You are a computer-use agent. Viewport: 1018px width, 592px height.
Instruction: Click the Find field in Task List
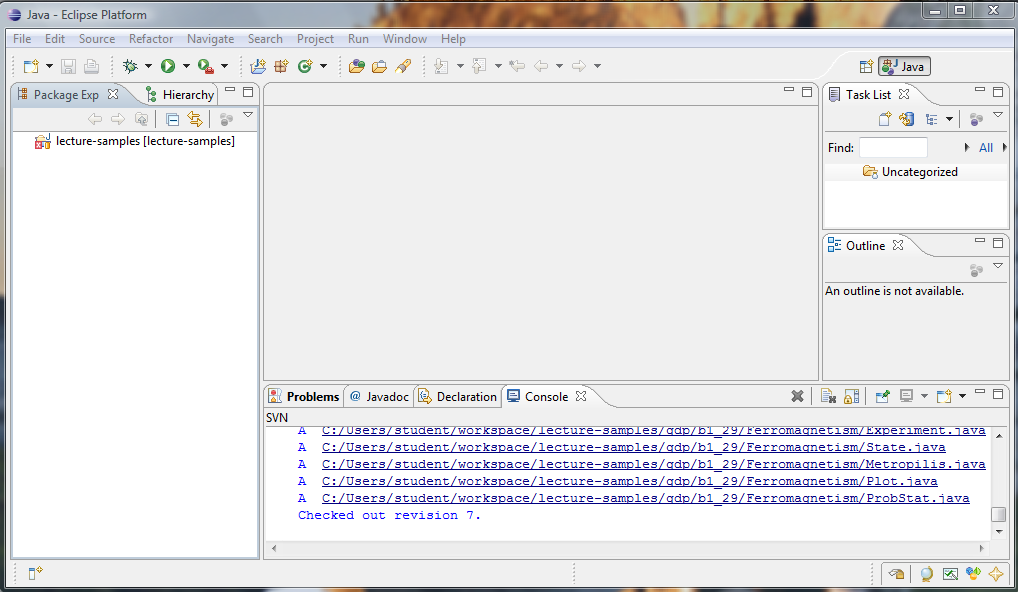(893, 148)
